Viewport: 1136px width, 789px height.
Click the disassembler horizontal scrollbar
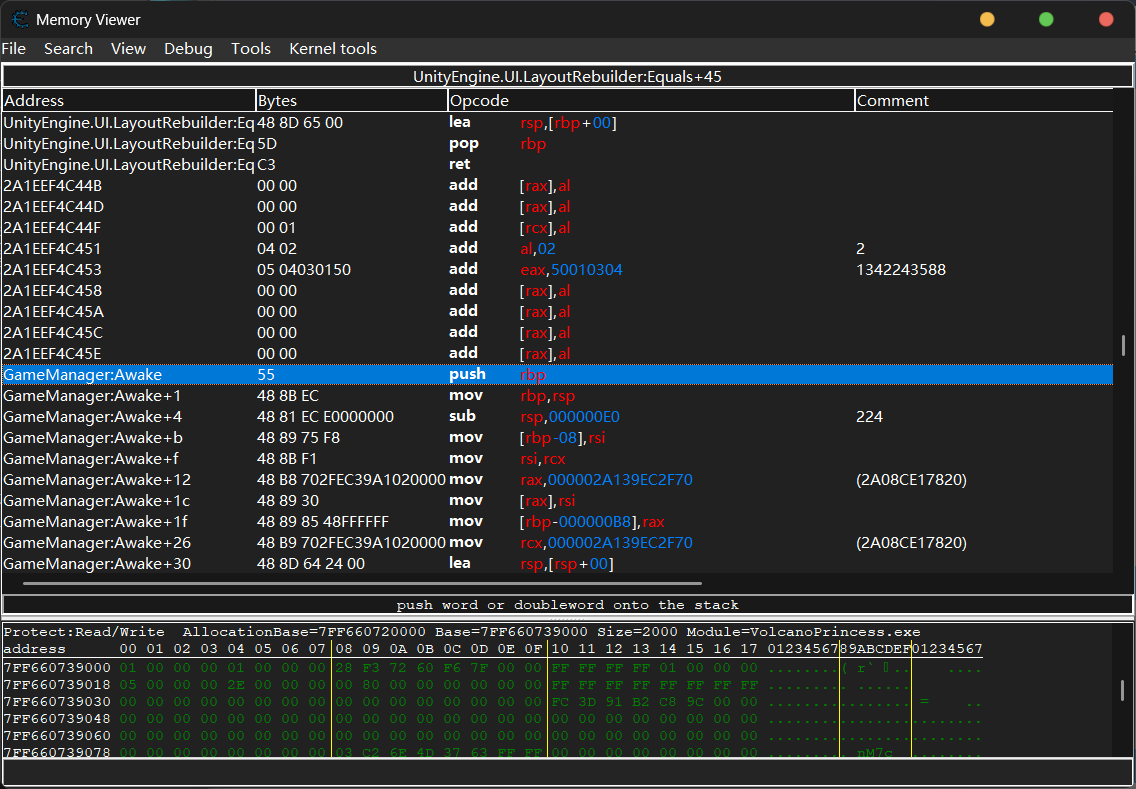coord(362,582)
